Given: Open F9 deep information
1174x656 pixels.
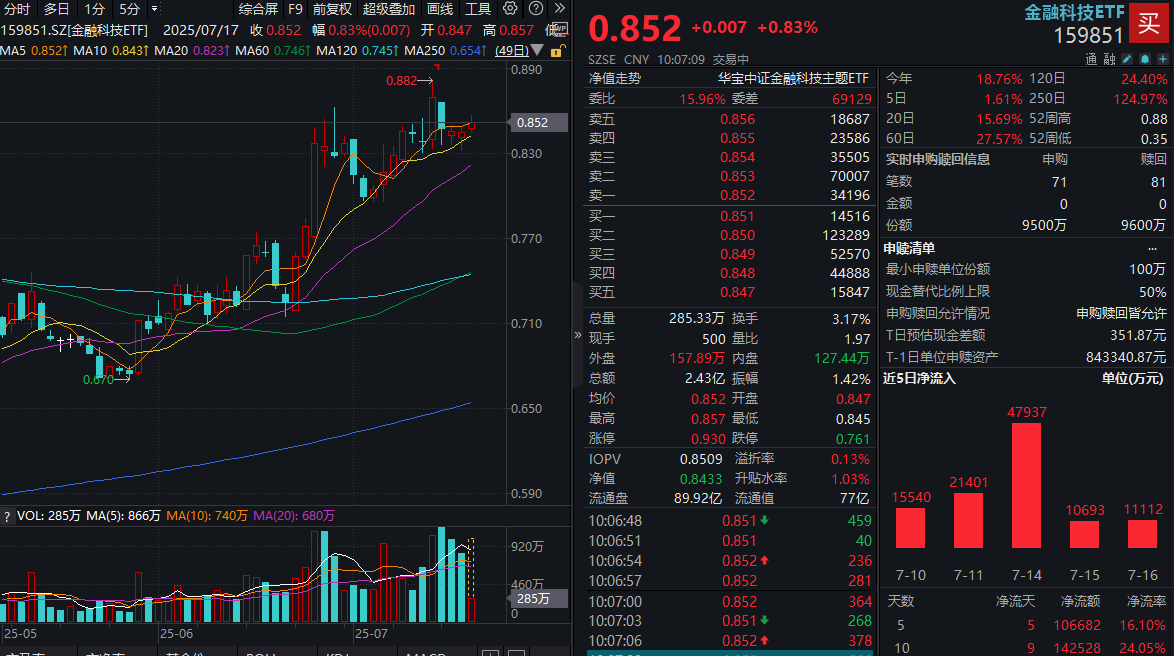Looking at the screenshot, I should point(295,9).
